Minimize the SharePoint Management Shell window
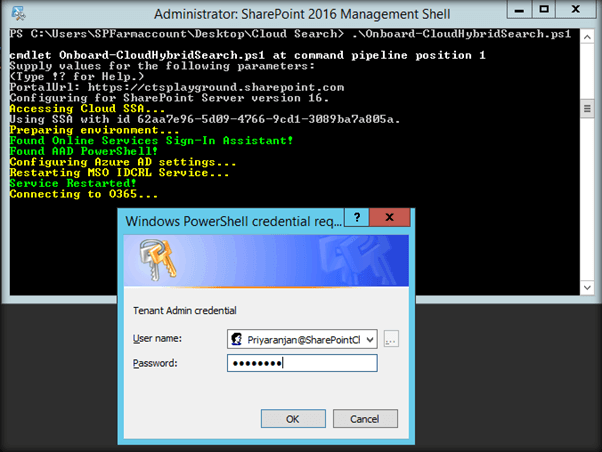Image resolution: width=602 pixels, height=452 pixels. (519, 10)
